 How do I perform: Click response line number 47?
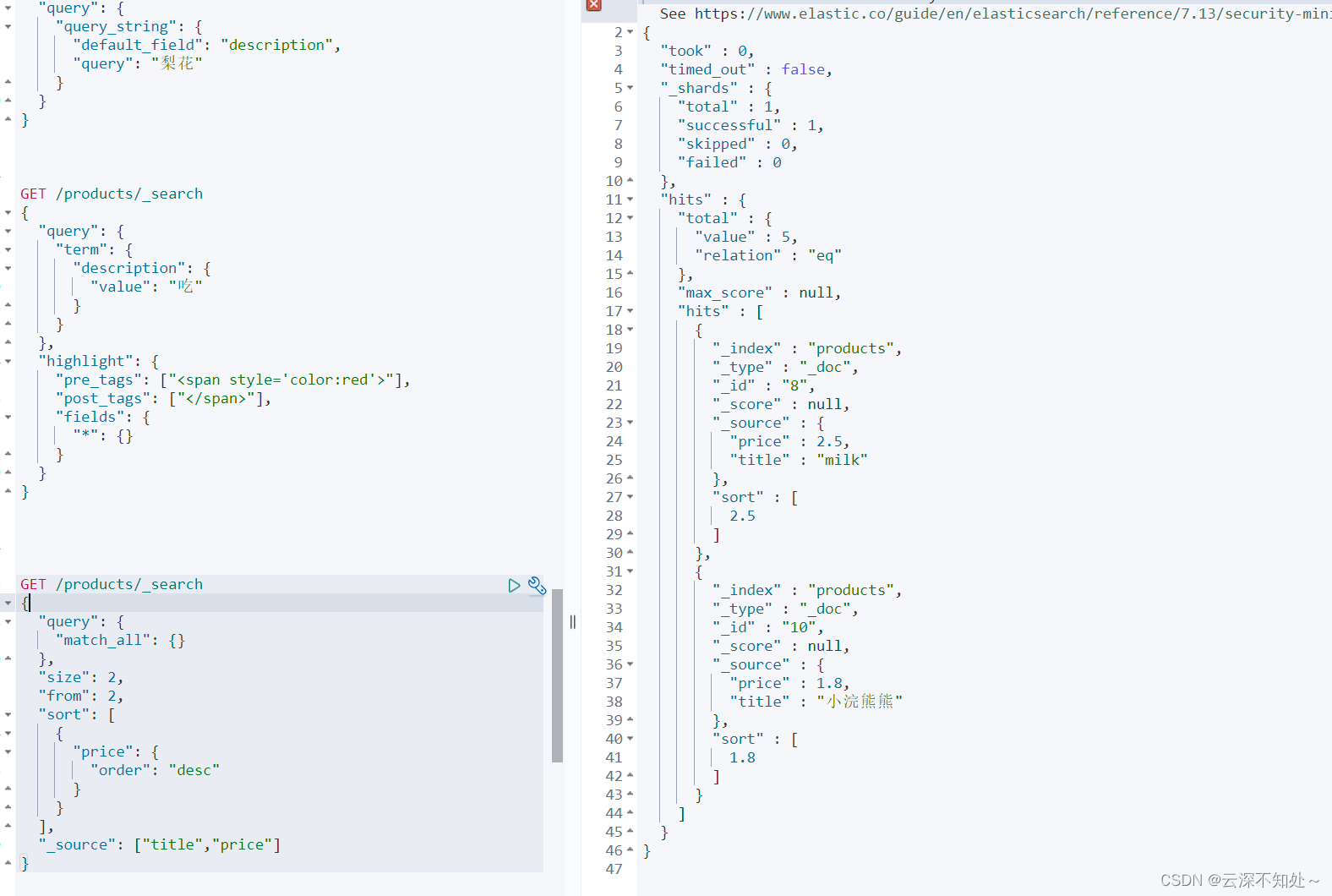pos(614,869)
